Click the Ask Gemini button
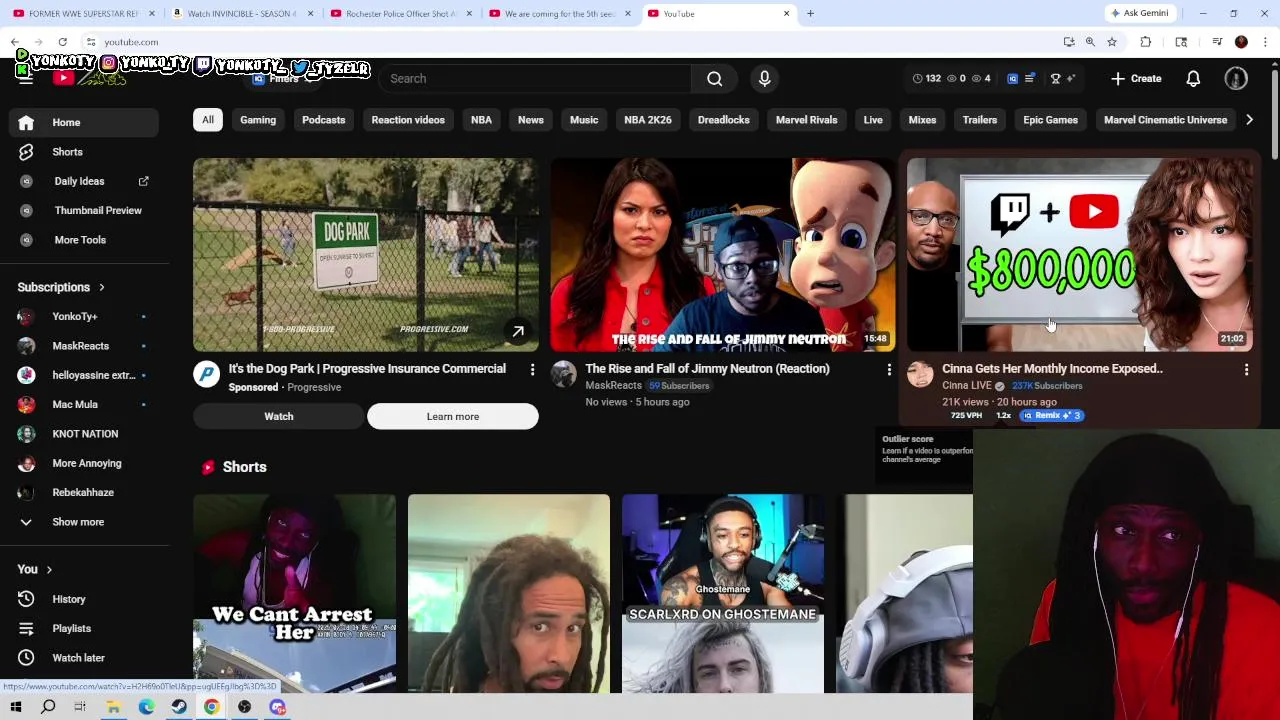 [1139, 14]
